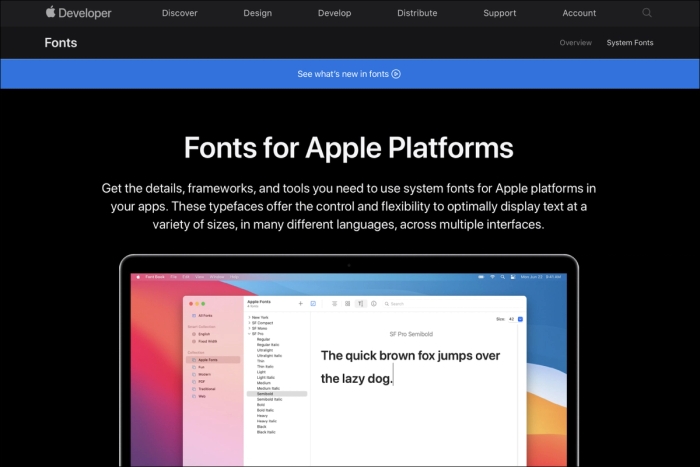Image resolution: width=700 pixels, height=467 pixels.
Task: Expand the New York font family
Action: [x=249, y=317]
